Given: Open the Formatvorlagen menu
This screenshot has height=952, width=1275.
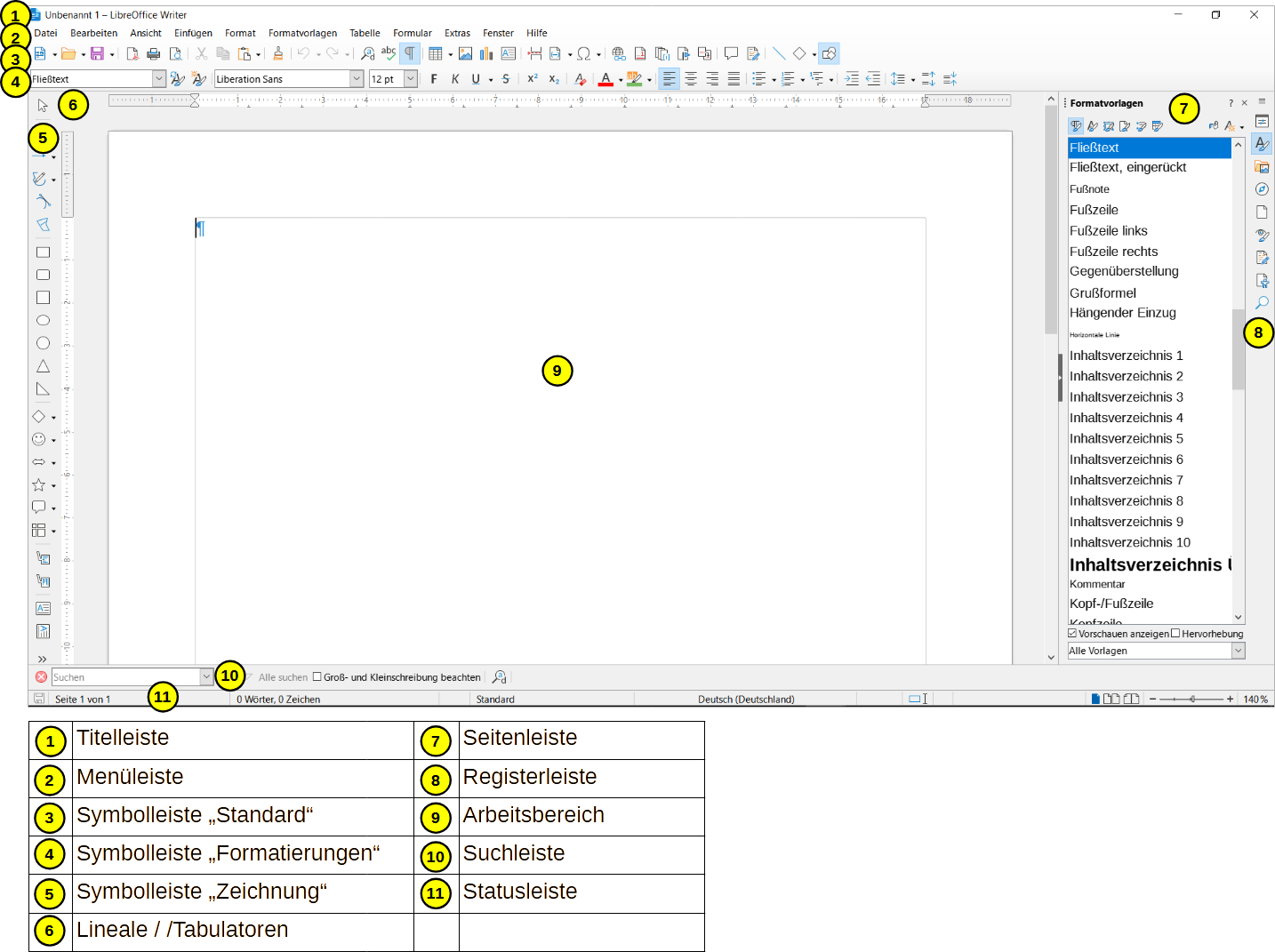Looking at the screenshot, I should [x=302, y=33].
